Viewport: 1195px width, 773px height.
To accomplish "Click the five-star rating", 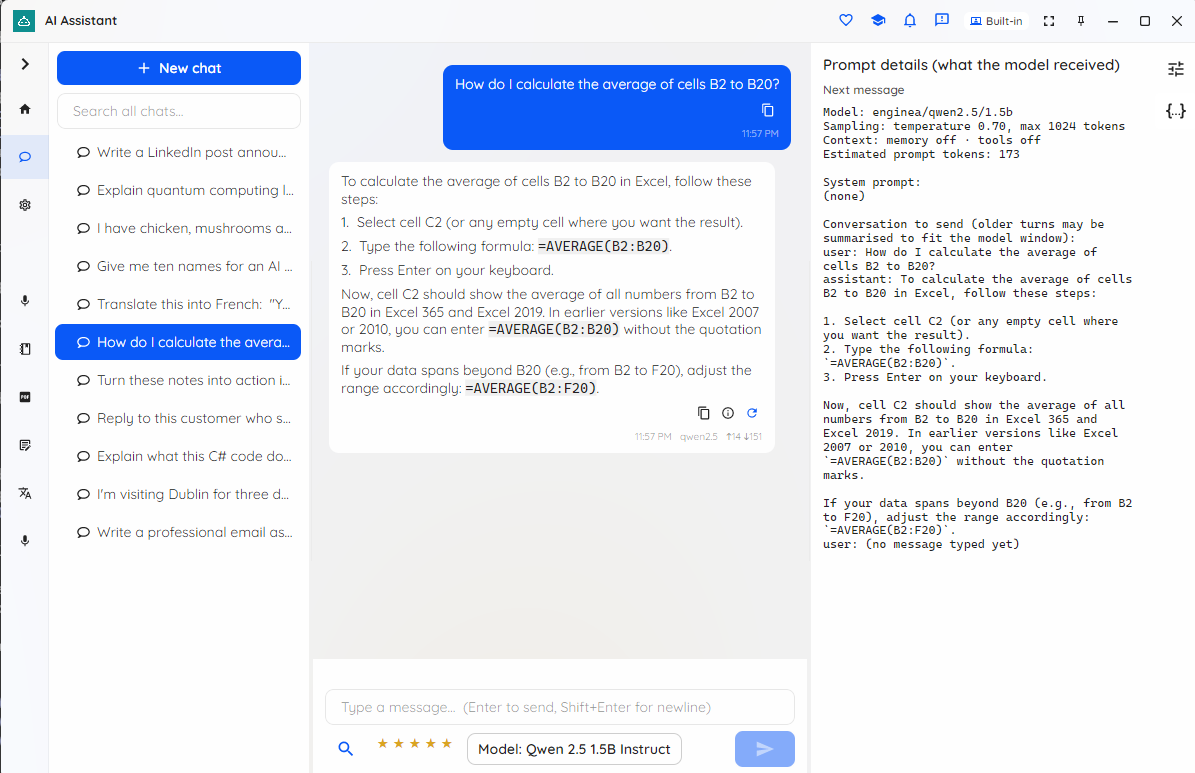I will click(x=415, y=743).
